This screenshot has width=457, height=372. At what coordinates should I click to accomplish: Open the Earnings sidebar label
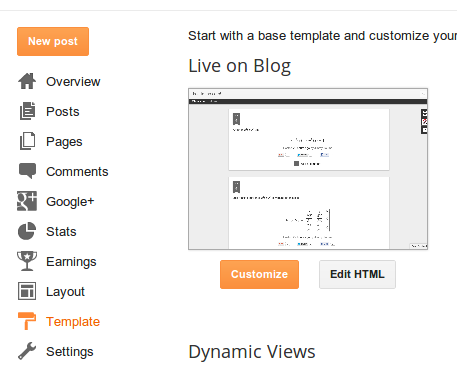coord(71,262)
